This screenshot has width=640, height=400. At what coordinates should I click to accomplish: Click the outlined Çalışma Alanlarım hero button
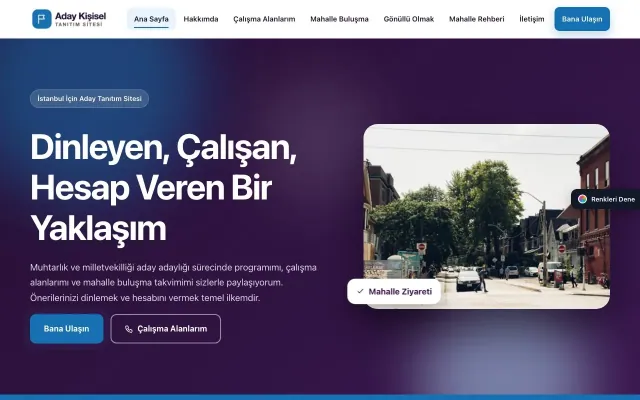coord(165,329)
